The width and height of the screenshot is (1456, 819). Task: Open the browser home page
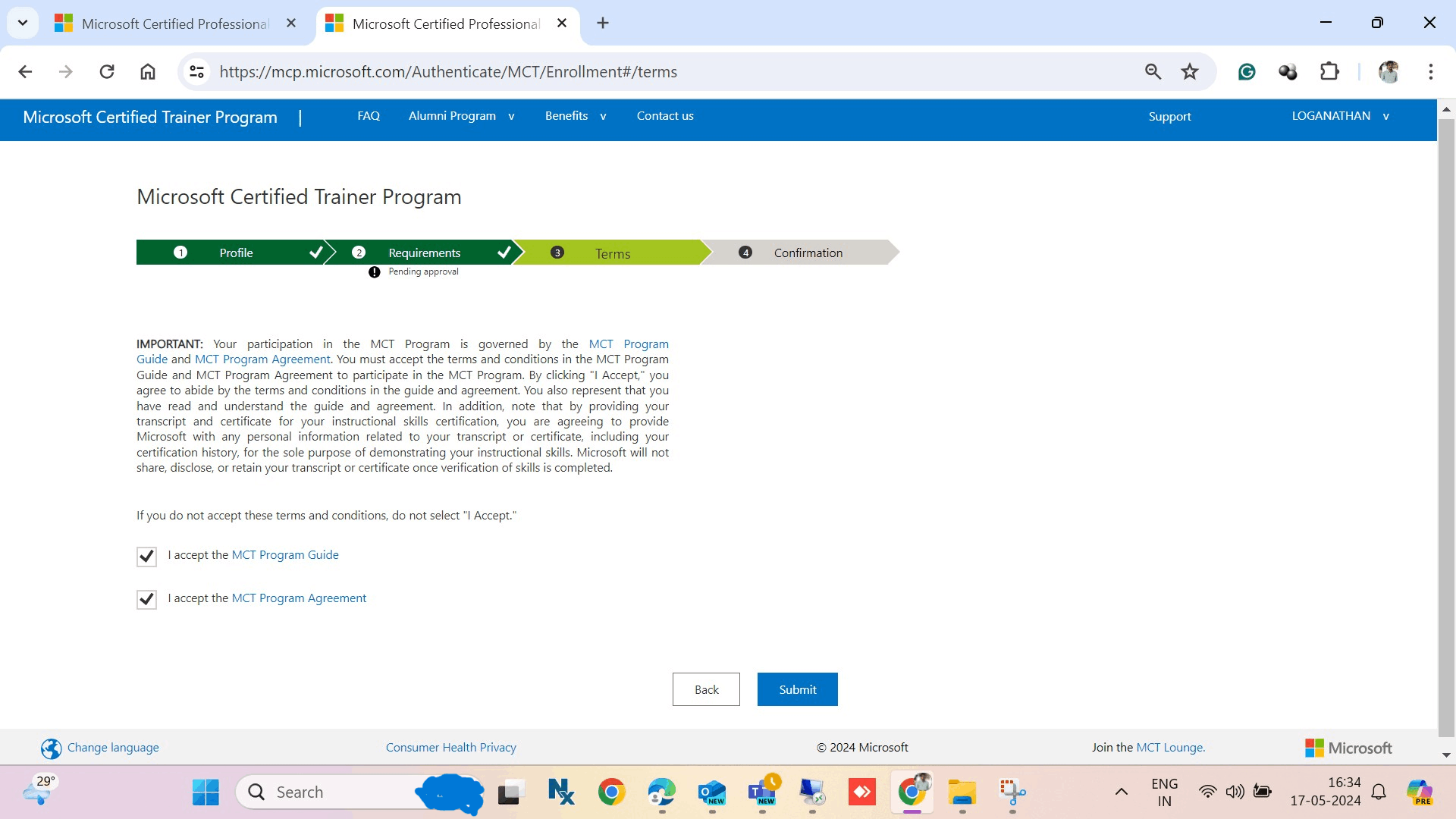pyautogui.click(x=148, y=71)
